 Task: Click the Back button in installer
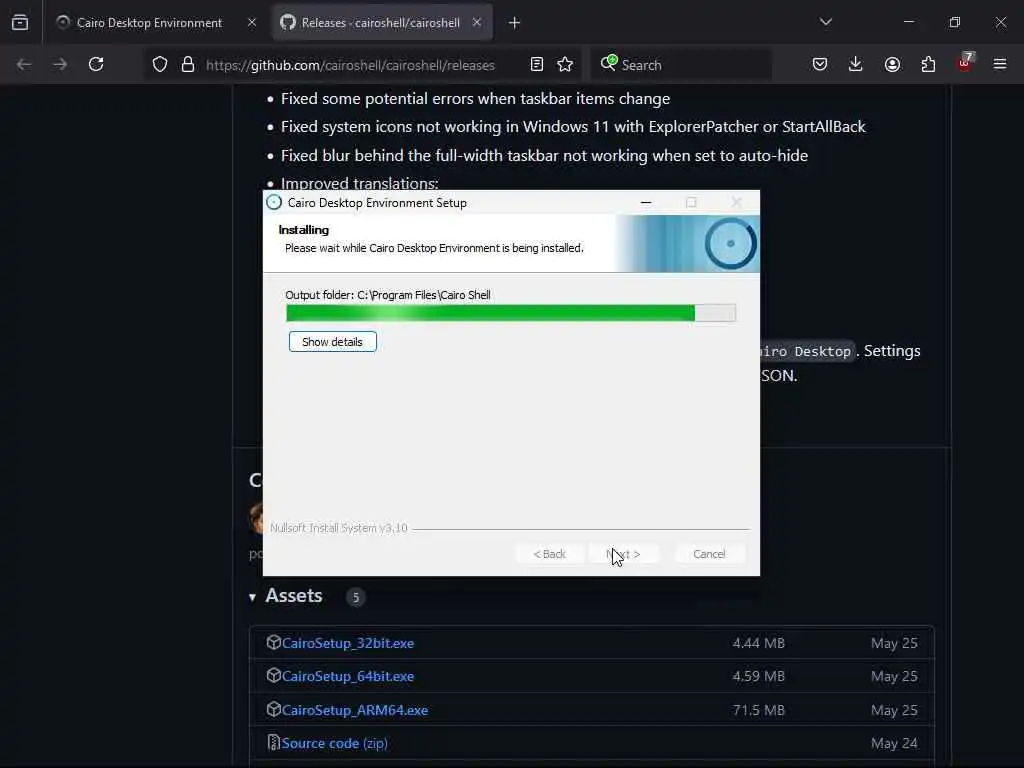[x=549, y=554]
